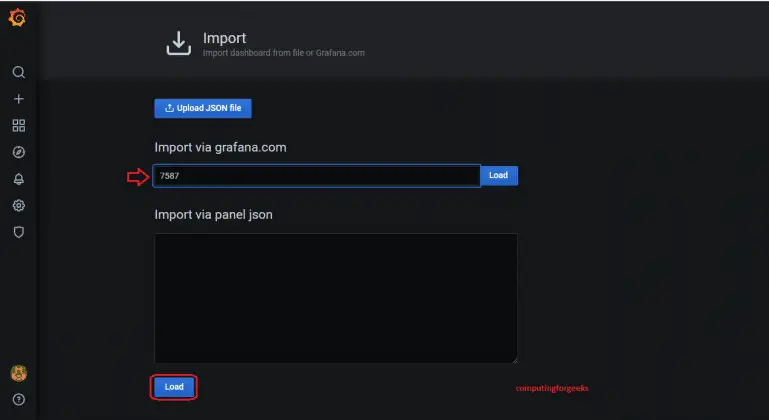The image size is (769, 420).
Task: Click the Import download icon in the header
Action: 178,44
